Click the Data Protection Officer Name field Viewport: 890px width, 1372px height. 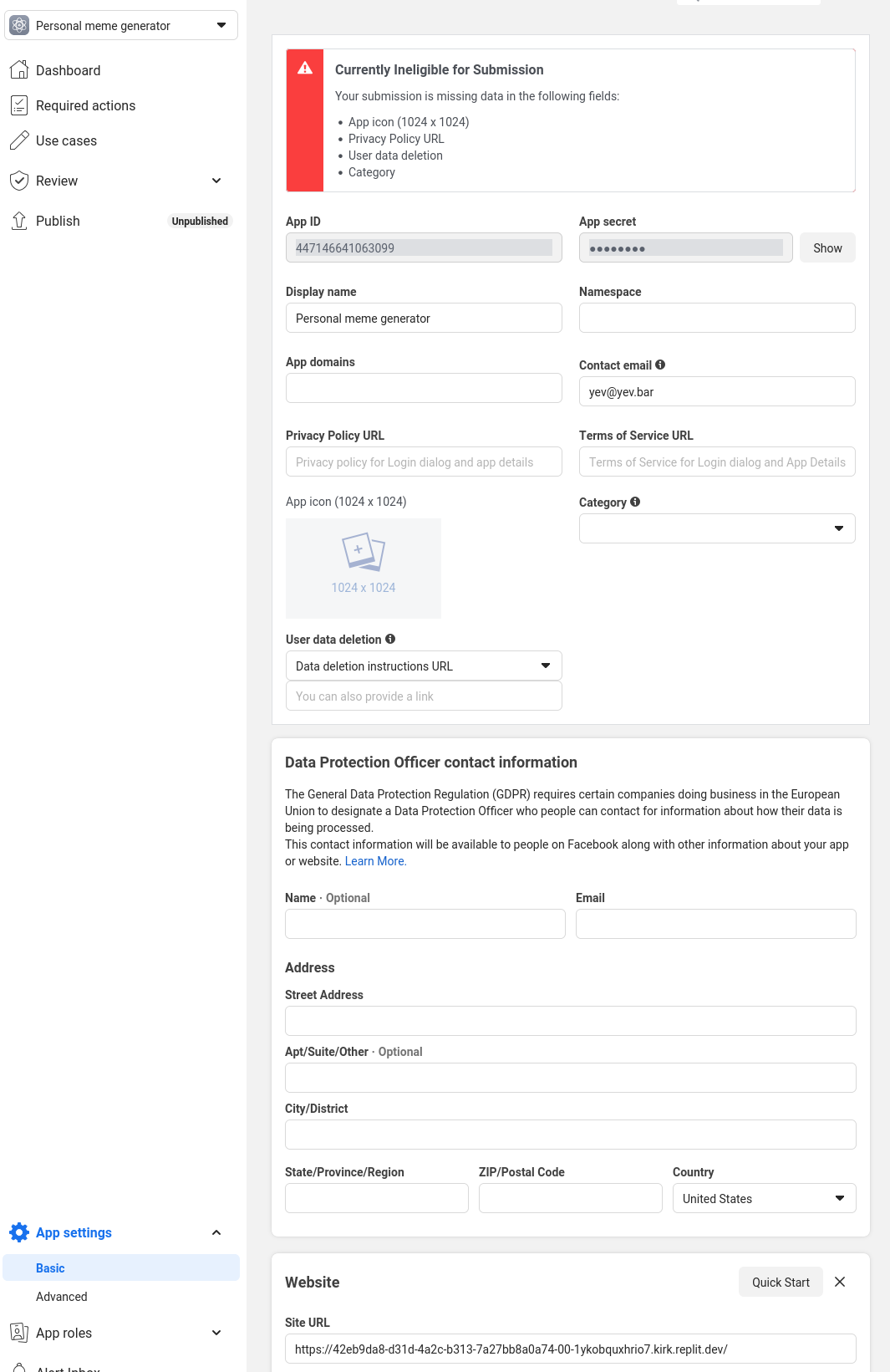point(425,924)
